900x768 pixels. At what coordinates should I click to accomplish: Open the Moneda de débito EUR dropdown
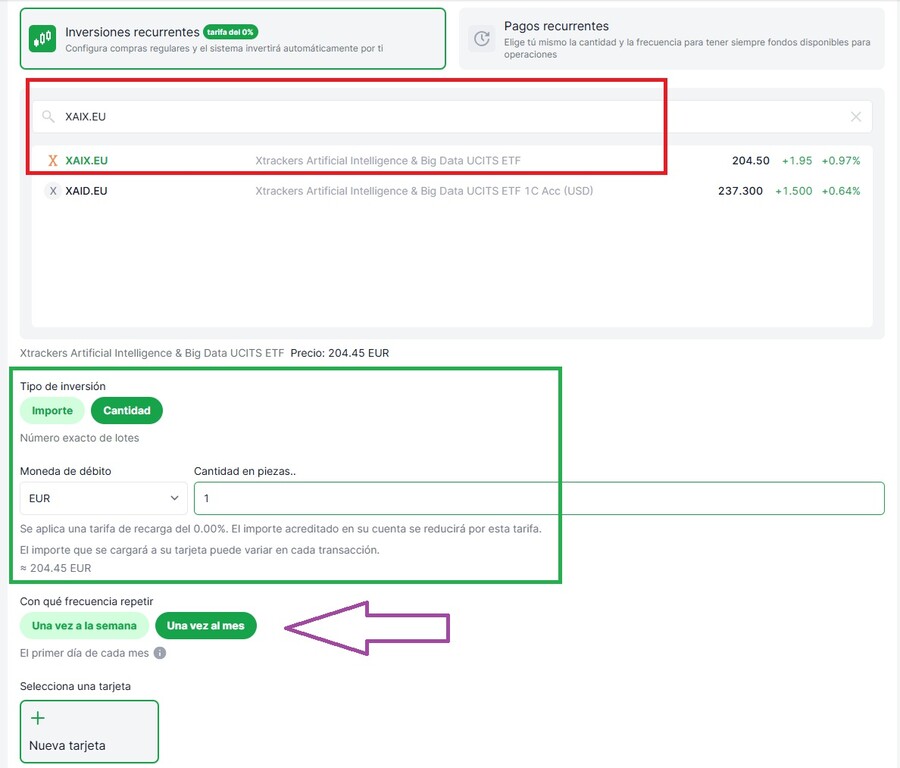click(x=104, y=498)
